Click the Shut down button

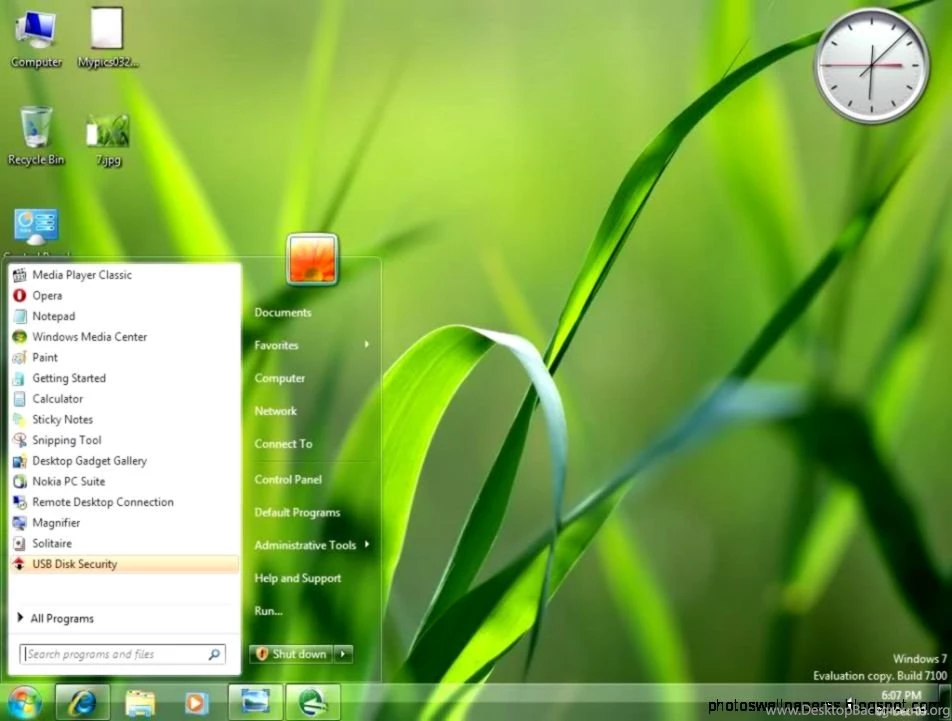click(x=291, y=654)
